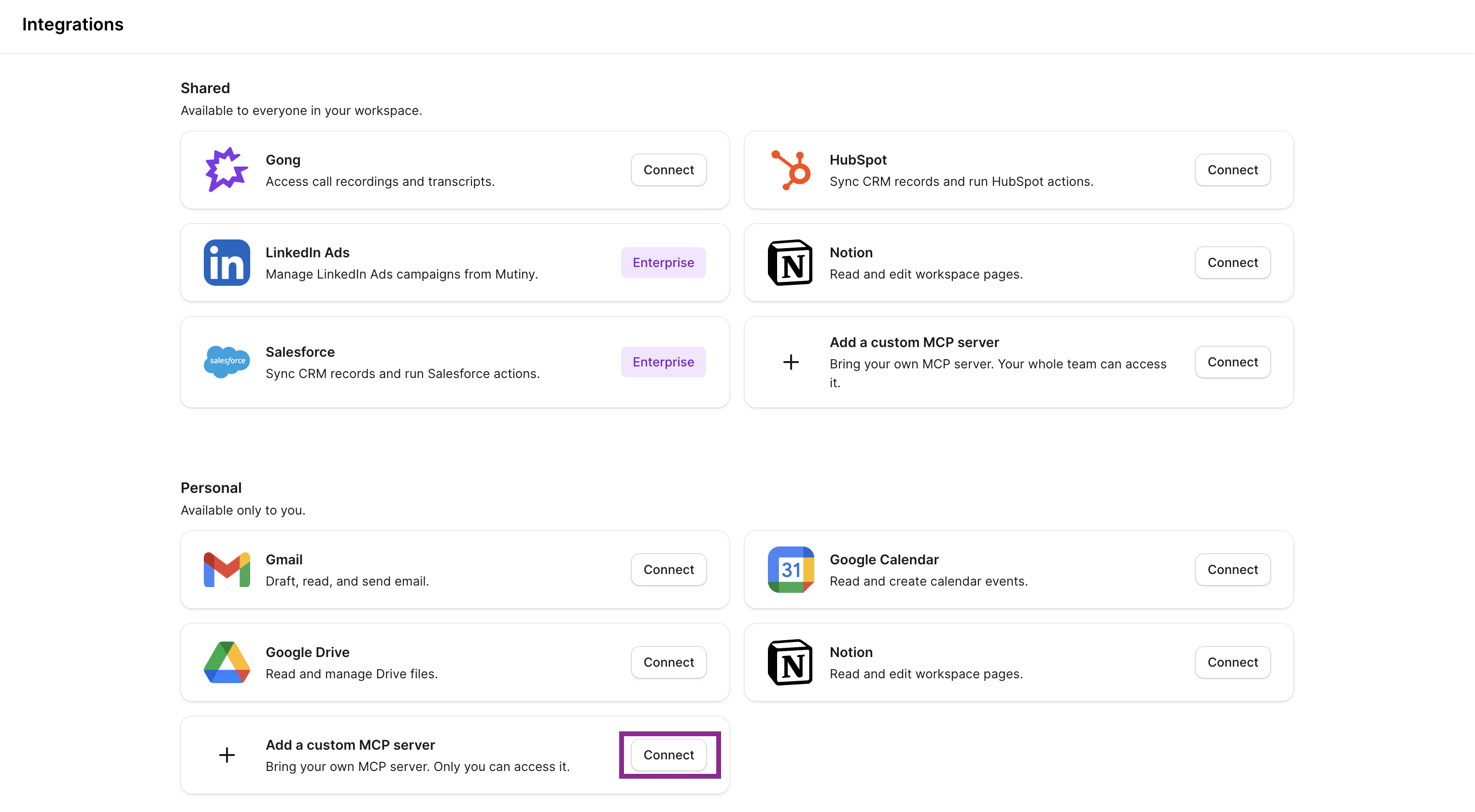This screenshot has width=1475, height=812.
Task: Click plus icon for personal custom MCP server
Action: pos(227,755)
